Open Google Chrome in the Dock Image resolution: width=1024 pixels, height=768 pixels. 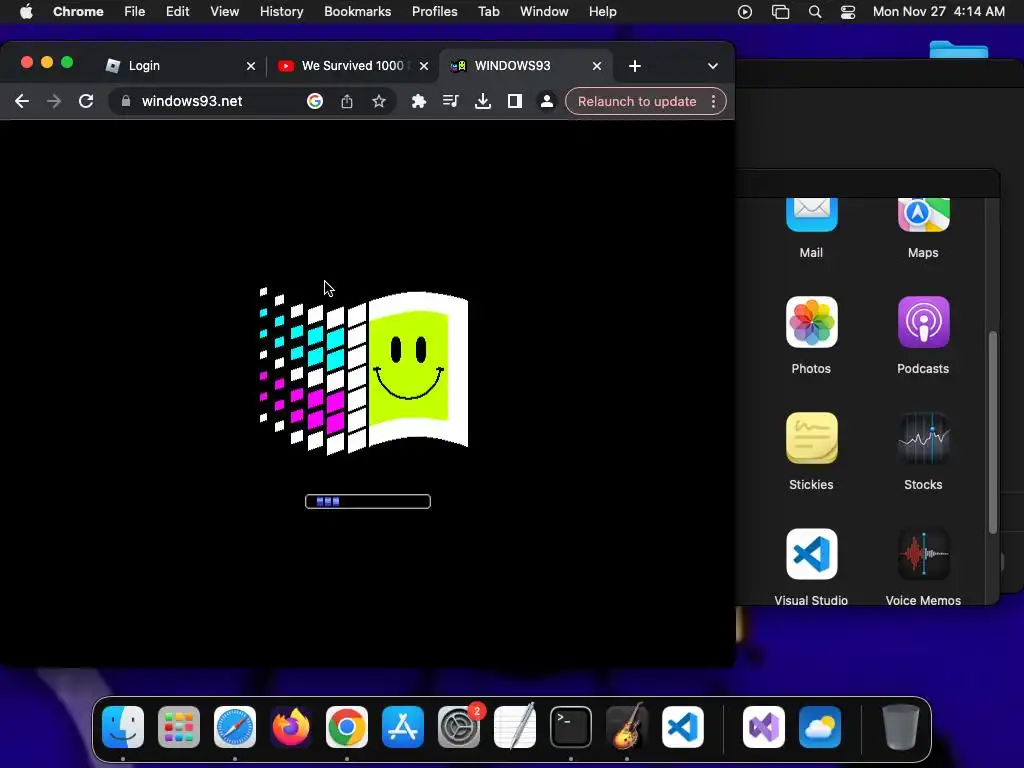[347, 727]
